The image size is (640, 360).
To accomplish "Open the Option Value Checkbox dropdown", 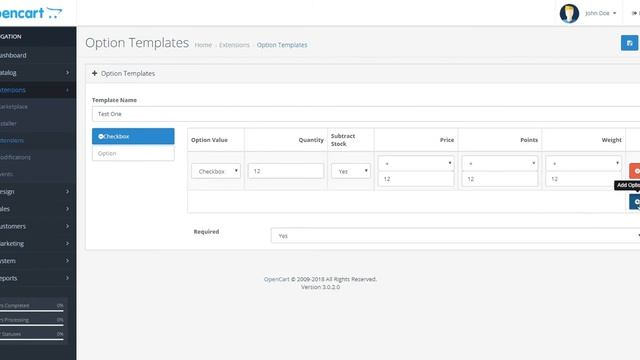I will (x=216, y=171).
